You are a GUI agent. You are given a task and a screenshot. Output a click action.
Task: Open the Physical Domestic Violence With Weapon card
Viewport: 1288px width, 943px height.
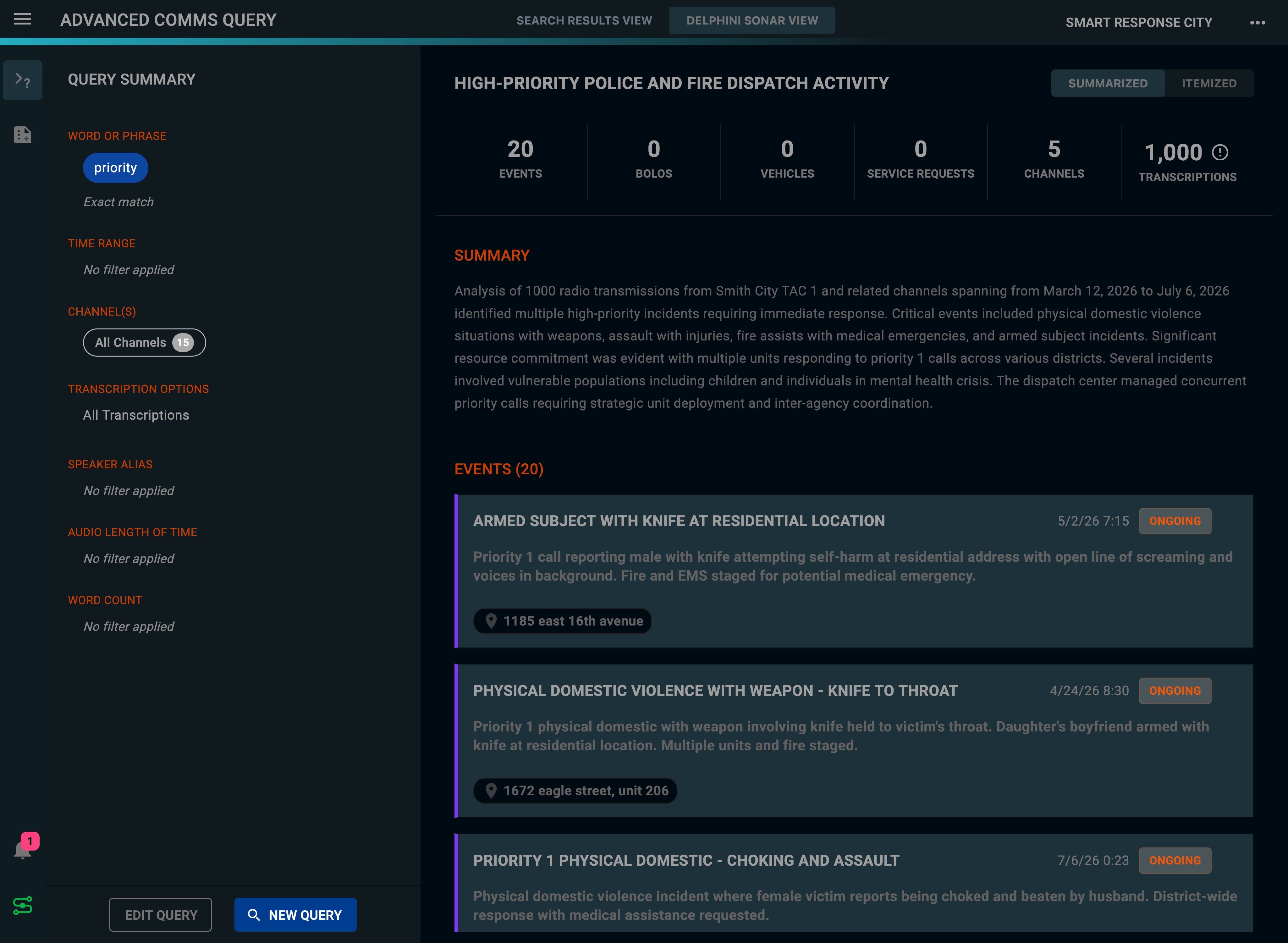(x=854, y=740)
